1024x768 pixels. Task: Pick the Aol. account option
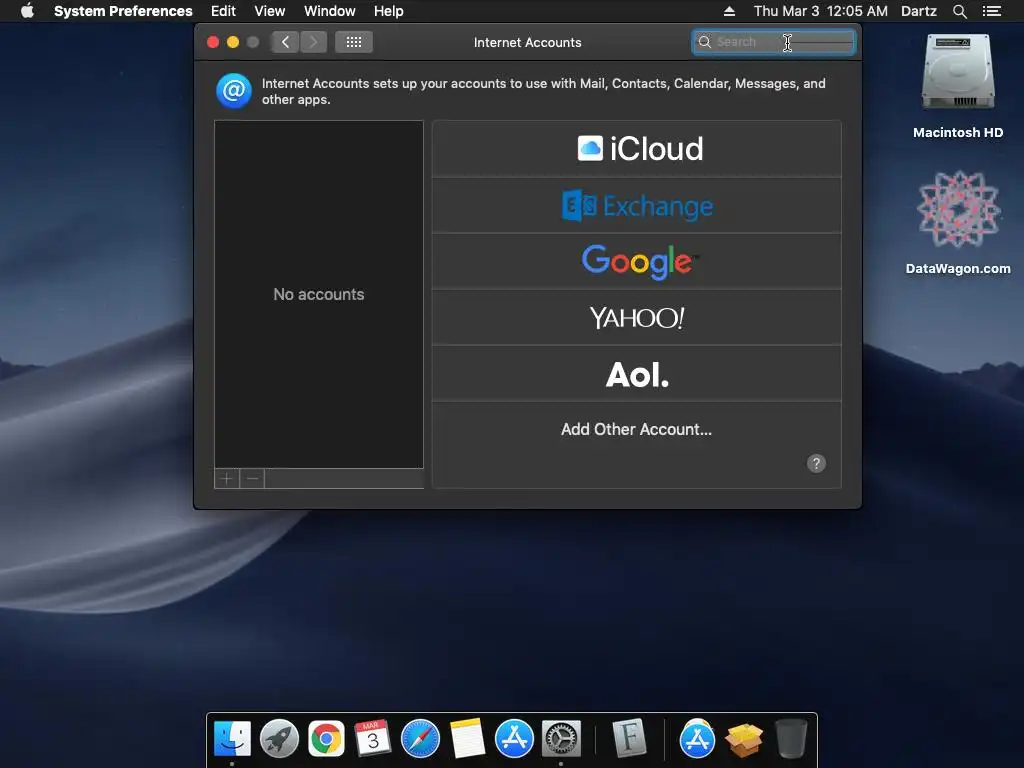(x=637, y=374)
